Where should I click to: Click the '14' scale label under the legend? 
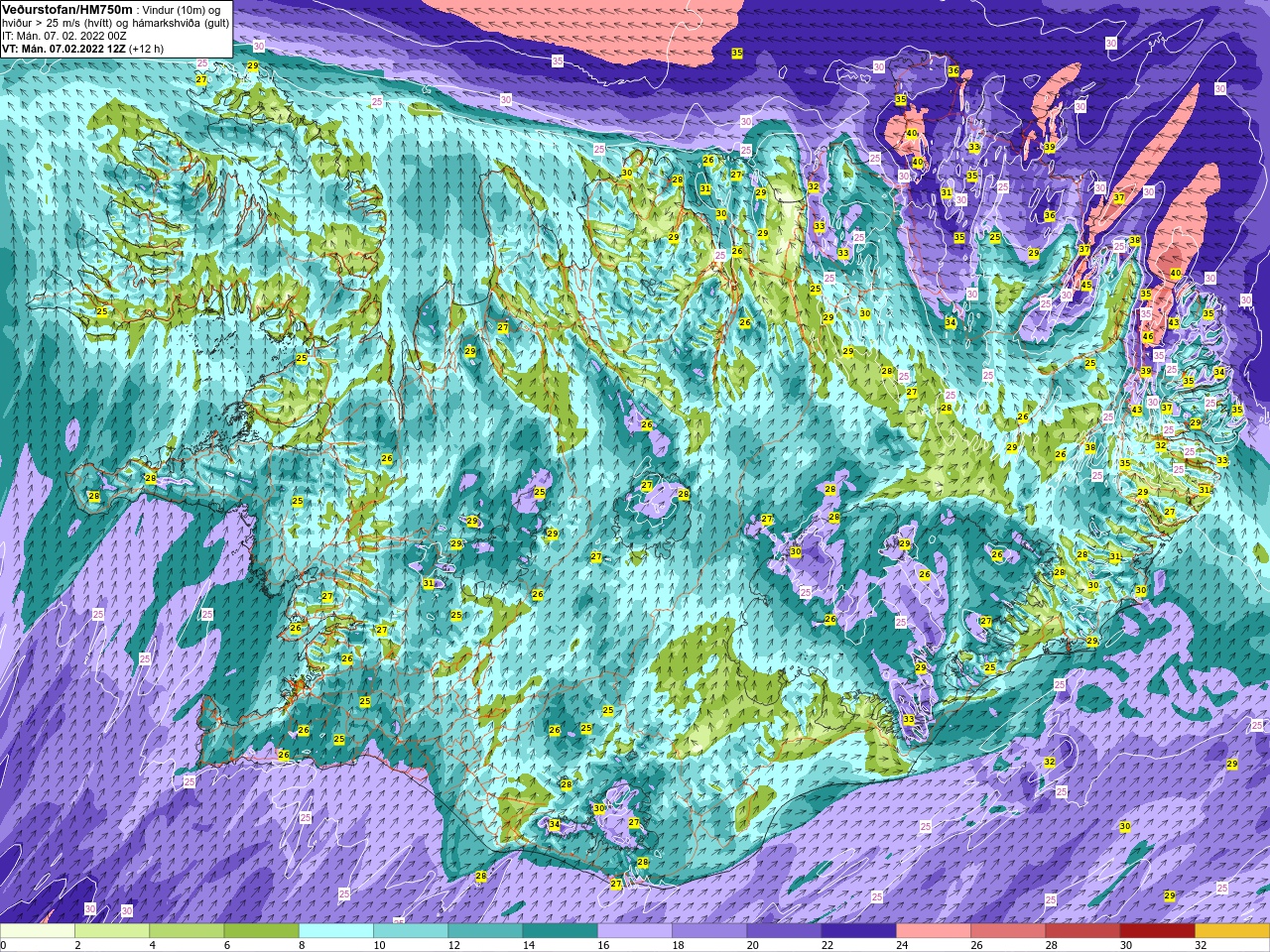pyautogui.click(x=529, y=945)
